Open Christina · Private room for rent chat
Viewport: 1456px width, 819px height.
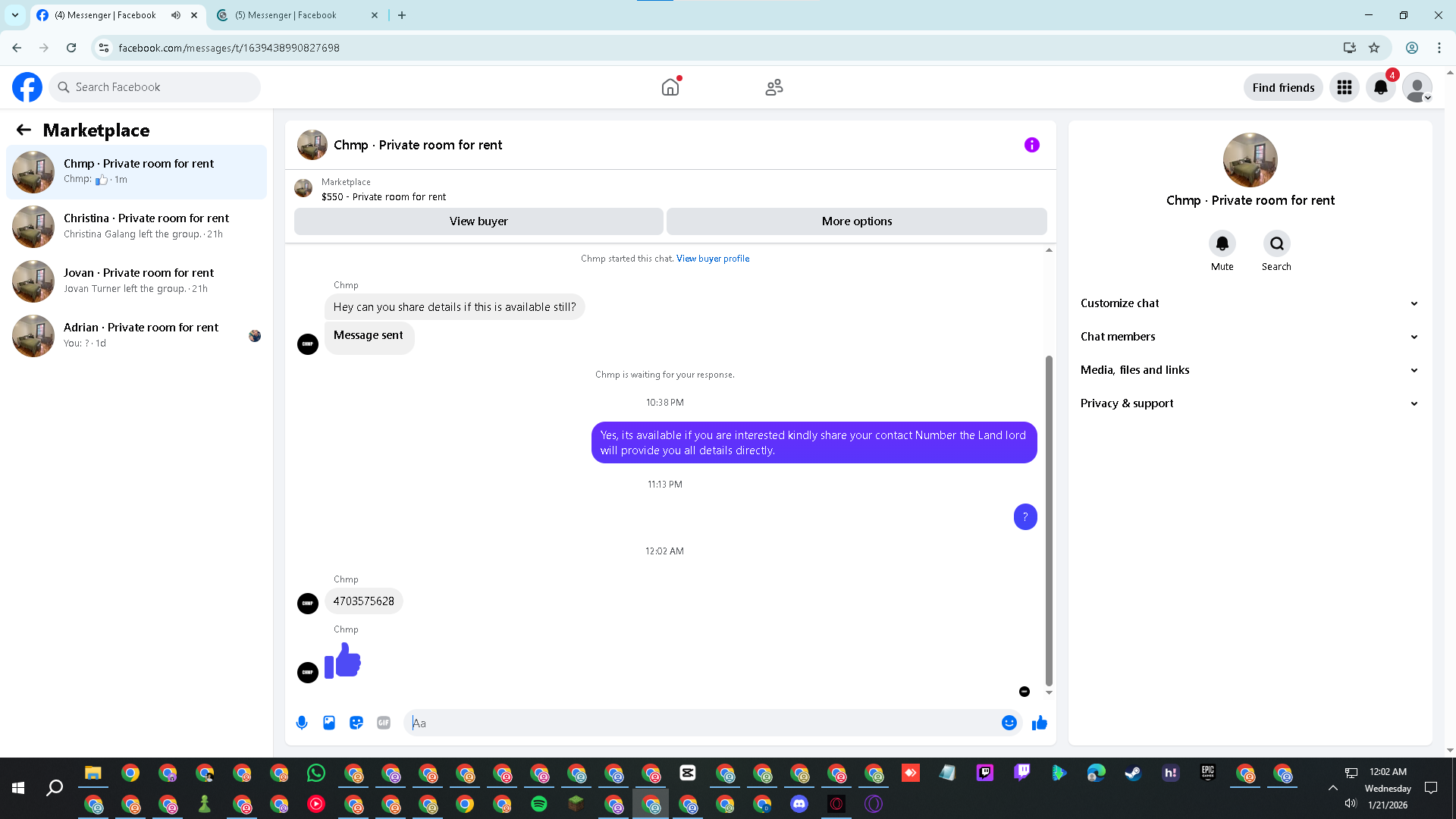click(x=136, y=226)
